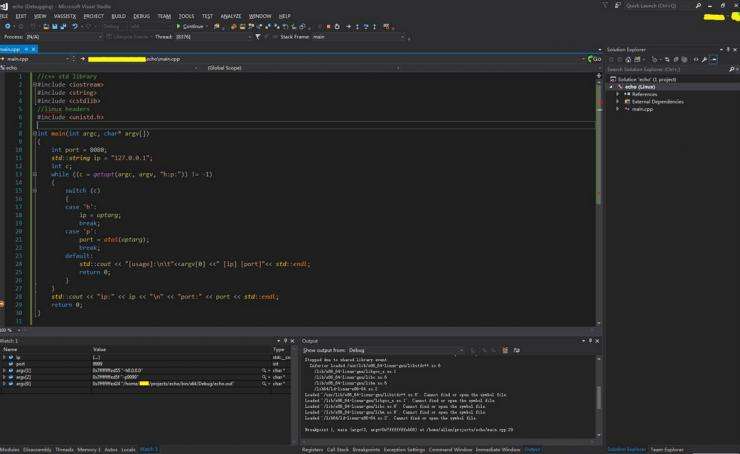This screenshot has width=740, height=454.
Task: Close the main.cpp editor tab
Action: point(34,49)
